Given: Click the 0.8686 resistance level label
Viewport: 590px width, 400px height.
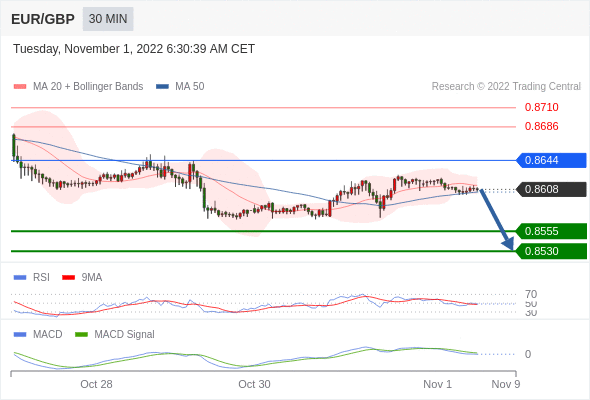Looking at the screenshot, I should tap(541, 126).
